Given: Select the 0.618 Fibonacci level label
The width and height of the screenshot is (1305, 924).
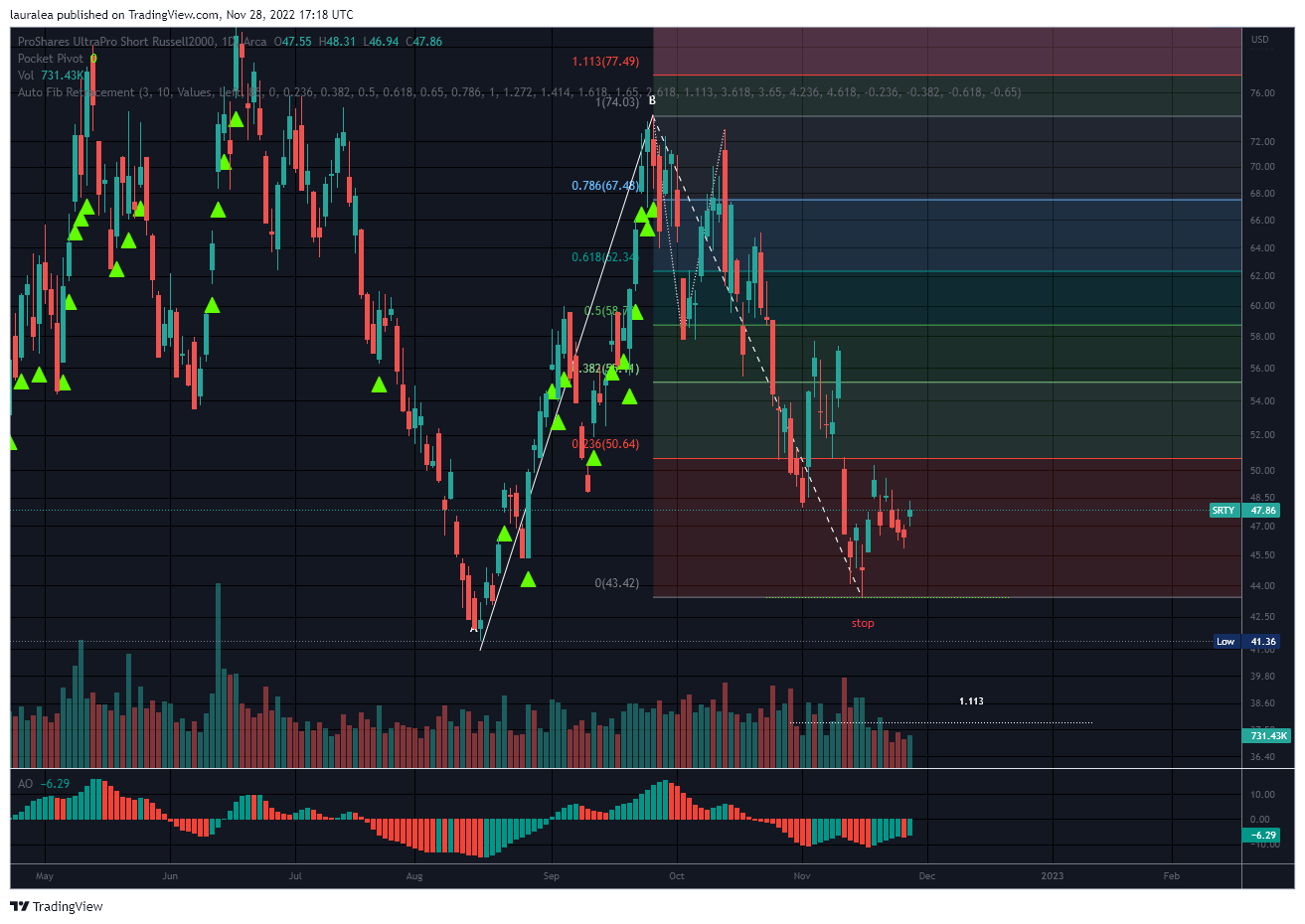Looking at the screenshot, I should click(604, 257).
